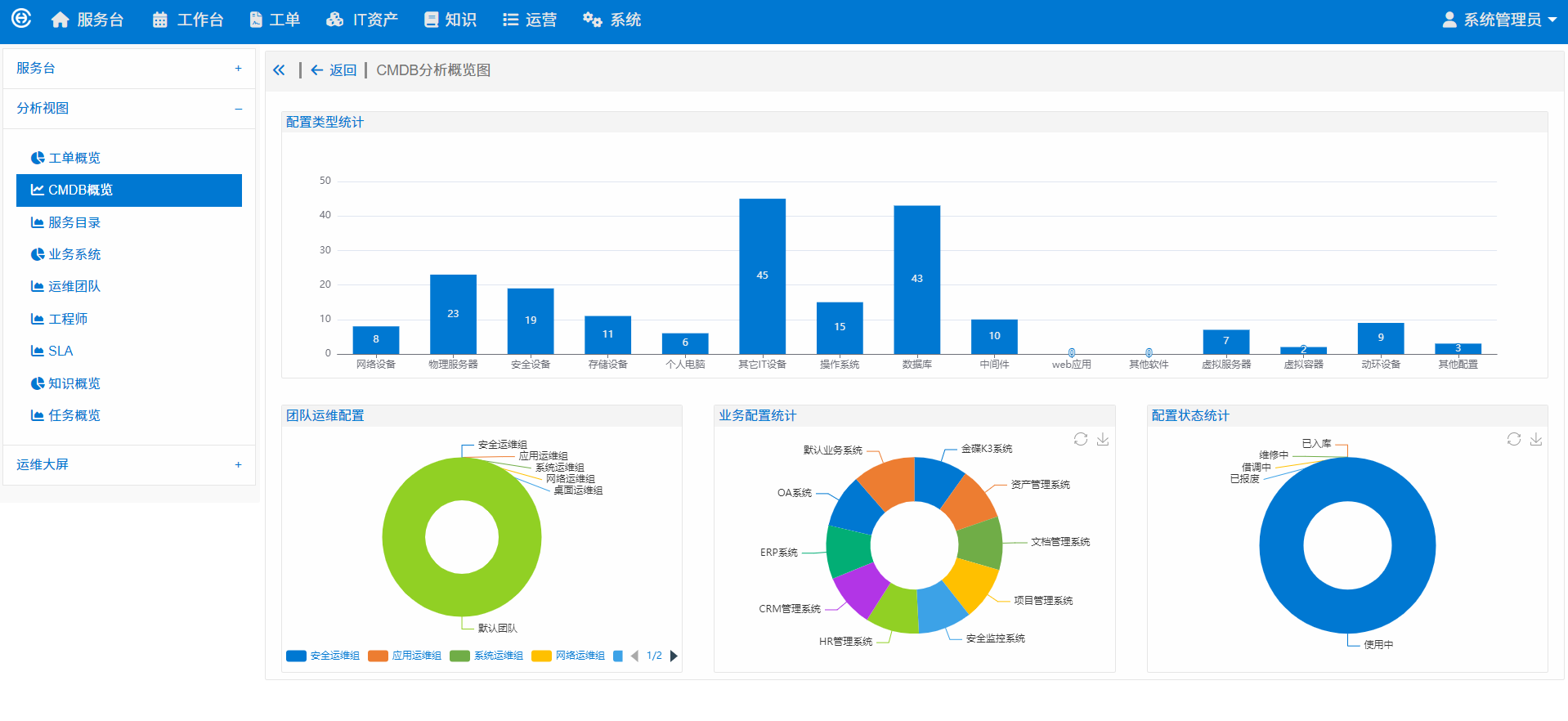The height and width of the screenshot is (721, 1568).
Task: Click the app logo icon in top bar
Action: 21,18
